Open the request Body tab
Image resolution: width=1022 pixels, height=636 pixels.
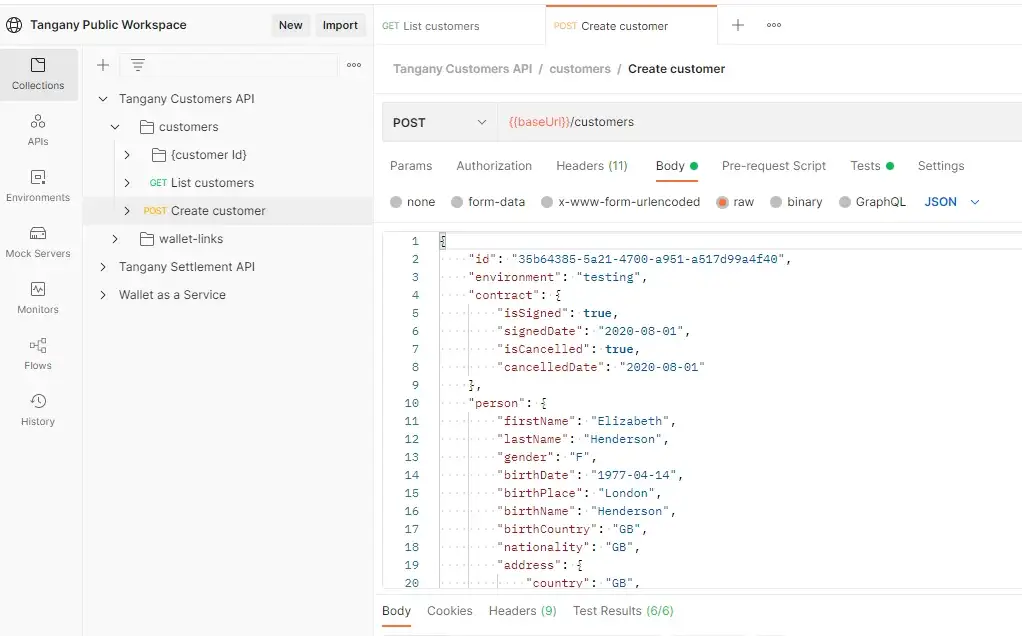click(x=677, y=166)
